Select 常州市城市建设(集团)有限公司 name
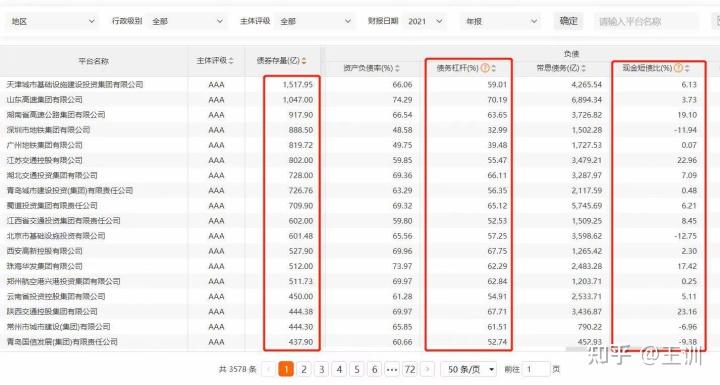The height and width of the screenshot is (385, 720). tap(58, 327)
